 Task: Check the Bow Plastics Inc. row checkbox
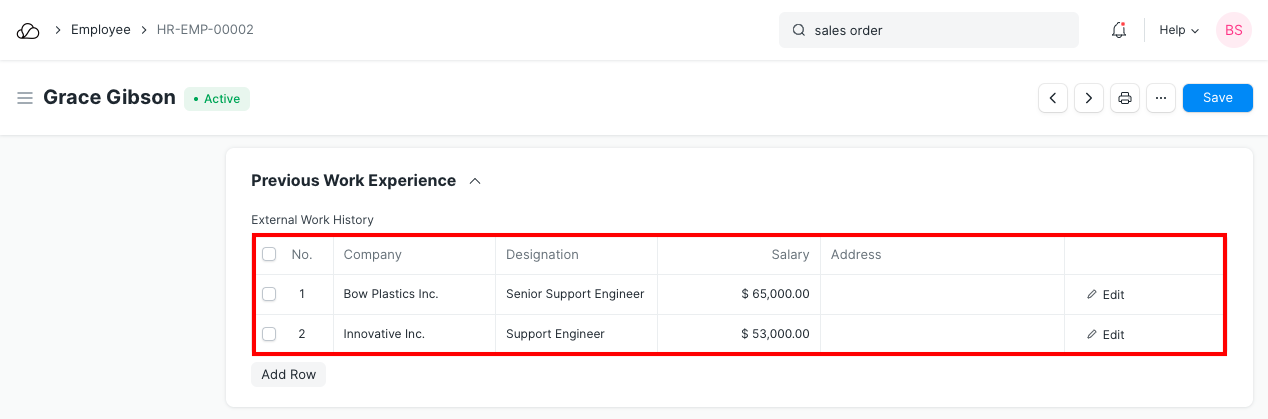(269, 294)
